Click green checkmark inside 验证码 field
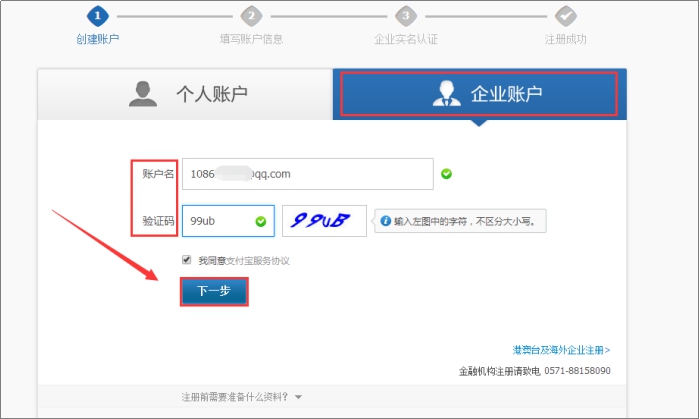700x419 pixels. click(261, 221)
